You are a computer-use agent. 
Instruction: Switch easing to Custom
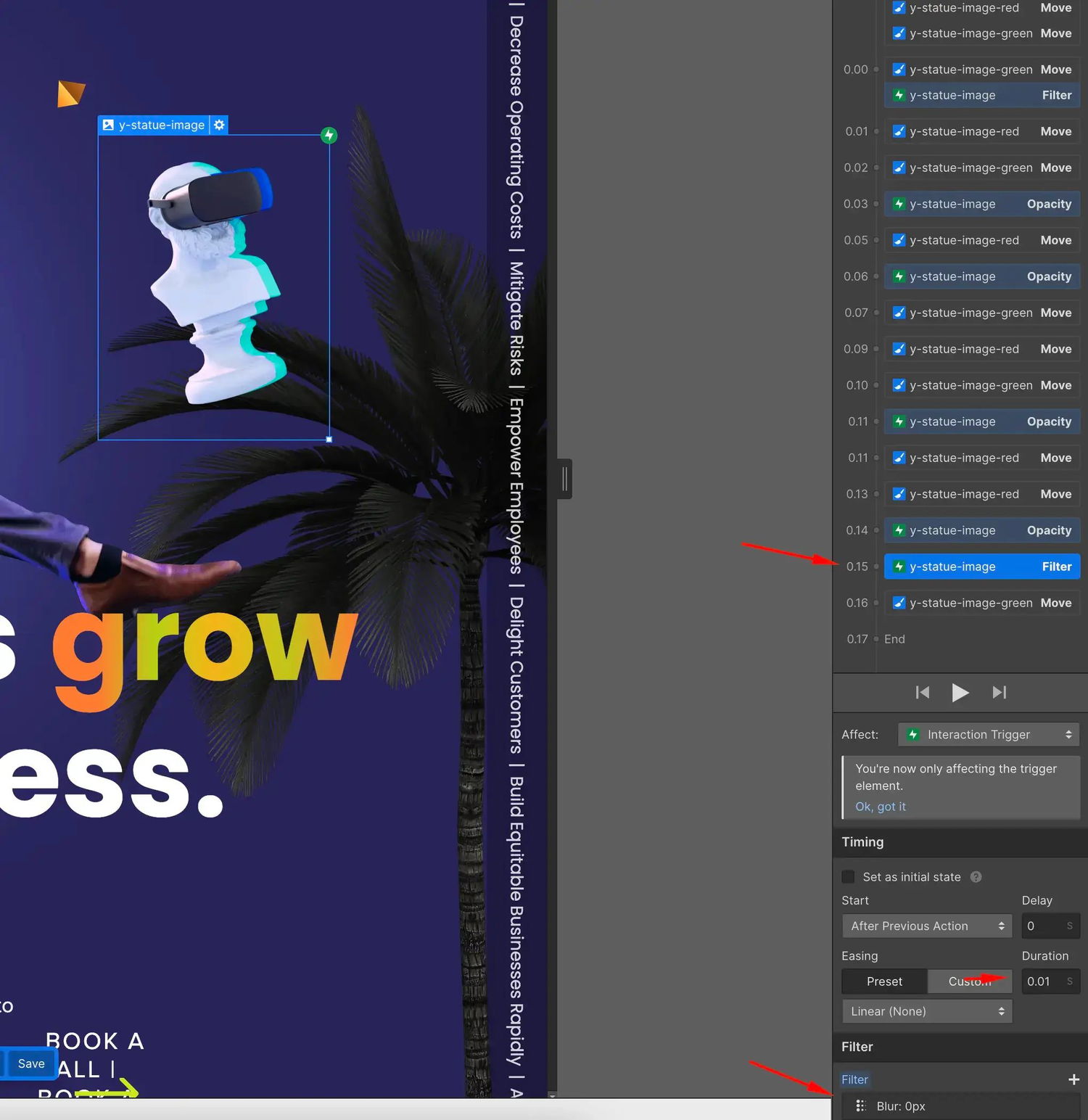pos(970,981)
